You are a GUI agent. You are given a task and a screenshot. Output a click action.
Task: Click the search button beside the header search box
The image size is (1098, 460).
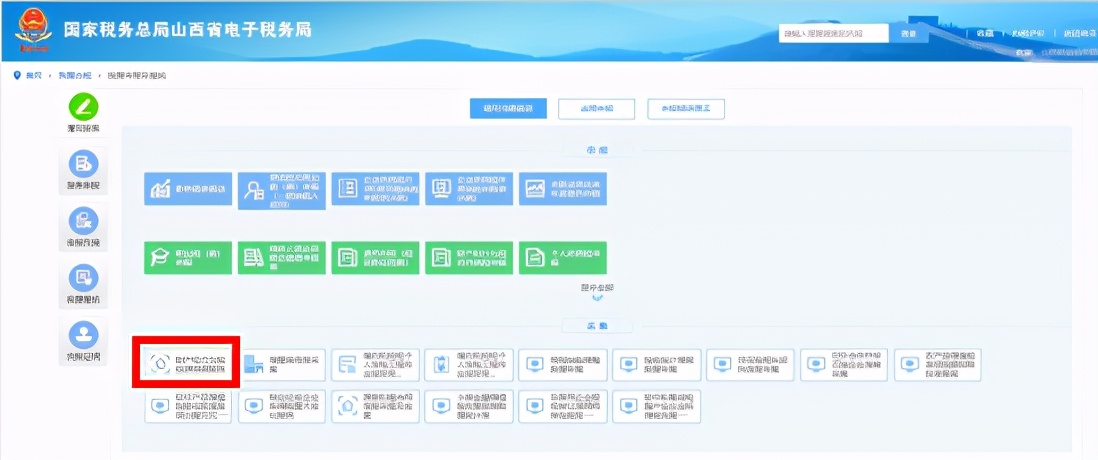pos(908,34)
